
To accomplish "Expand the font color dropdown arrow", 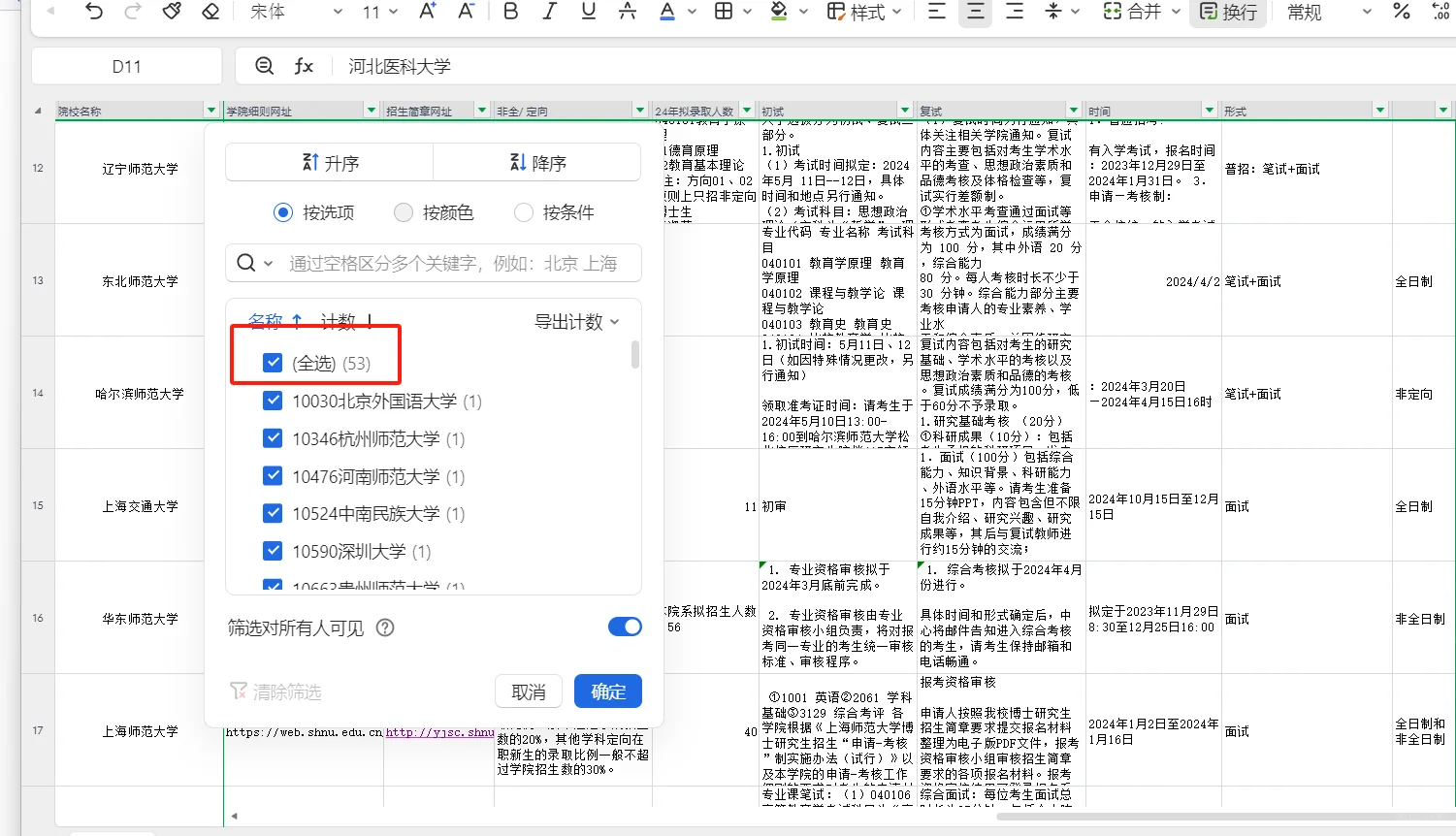I will 693,12.
